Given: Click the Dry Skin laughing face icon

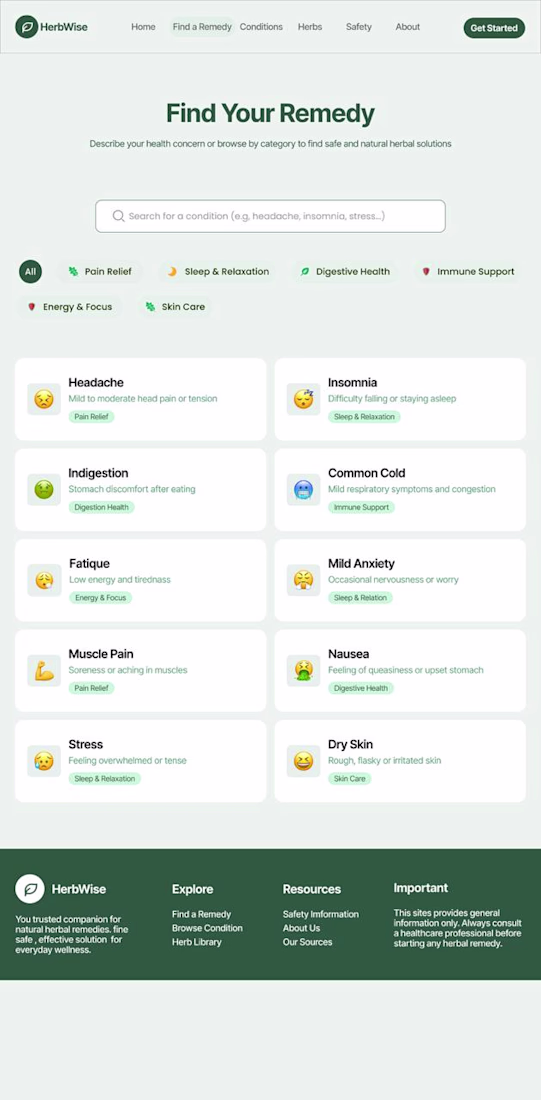Looking at the screenshot, I should 304,761.
